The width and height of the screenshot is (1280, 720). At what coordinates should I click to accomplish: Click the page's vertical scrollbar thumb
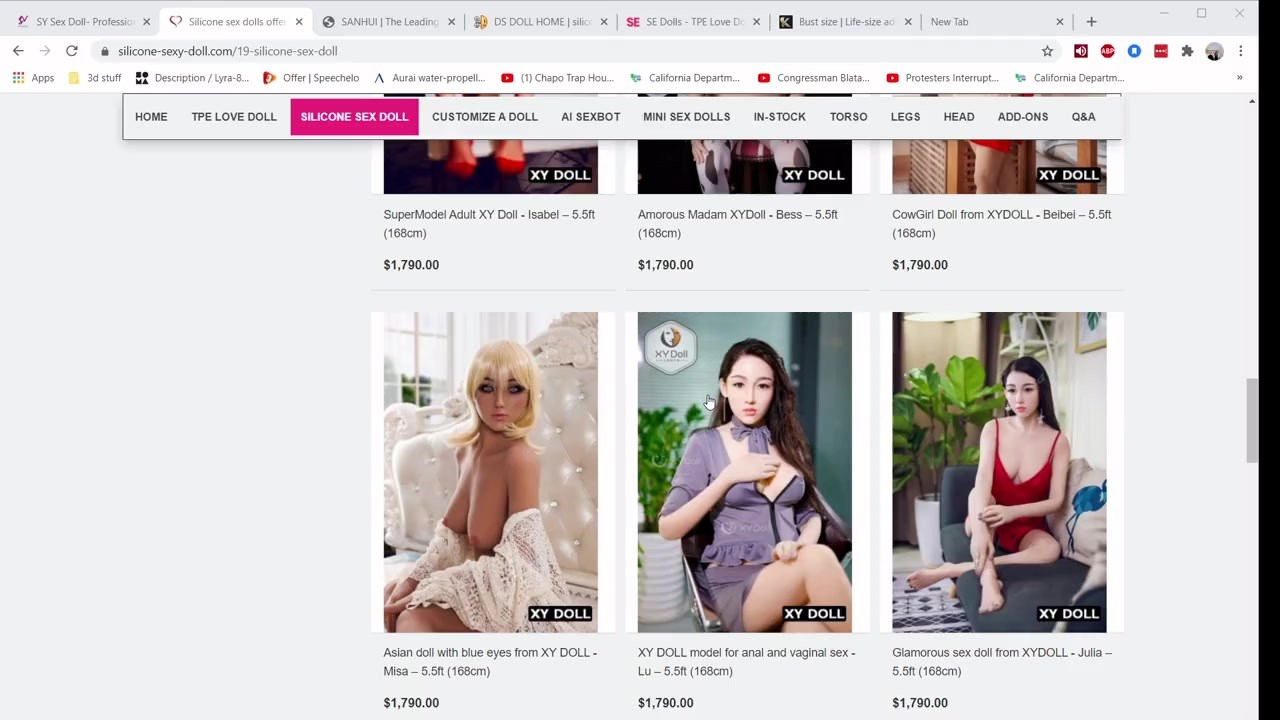click(x=1251, y=421)
